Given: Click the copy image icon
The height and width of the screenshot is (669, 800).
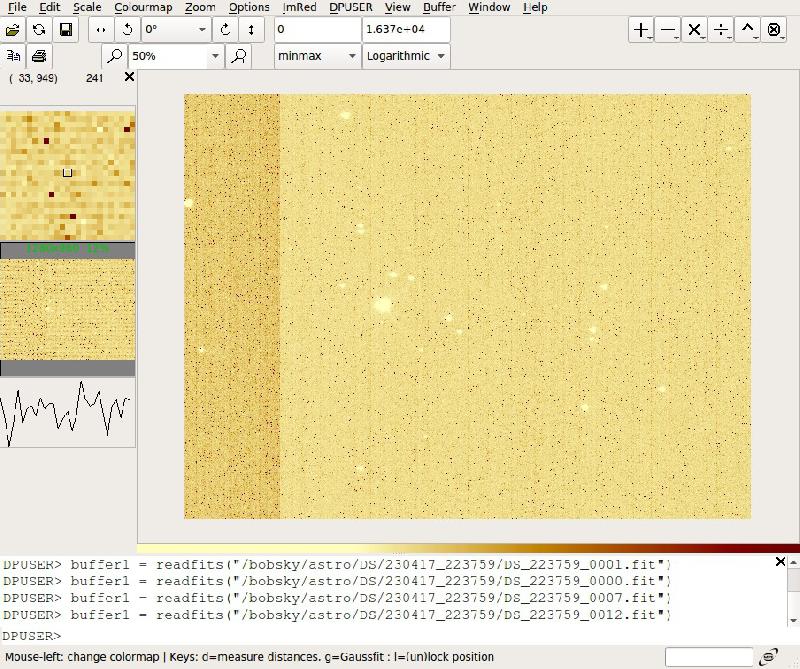Looking at the screenshot, I should coord(12,56).
